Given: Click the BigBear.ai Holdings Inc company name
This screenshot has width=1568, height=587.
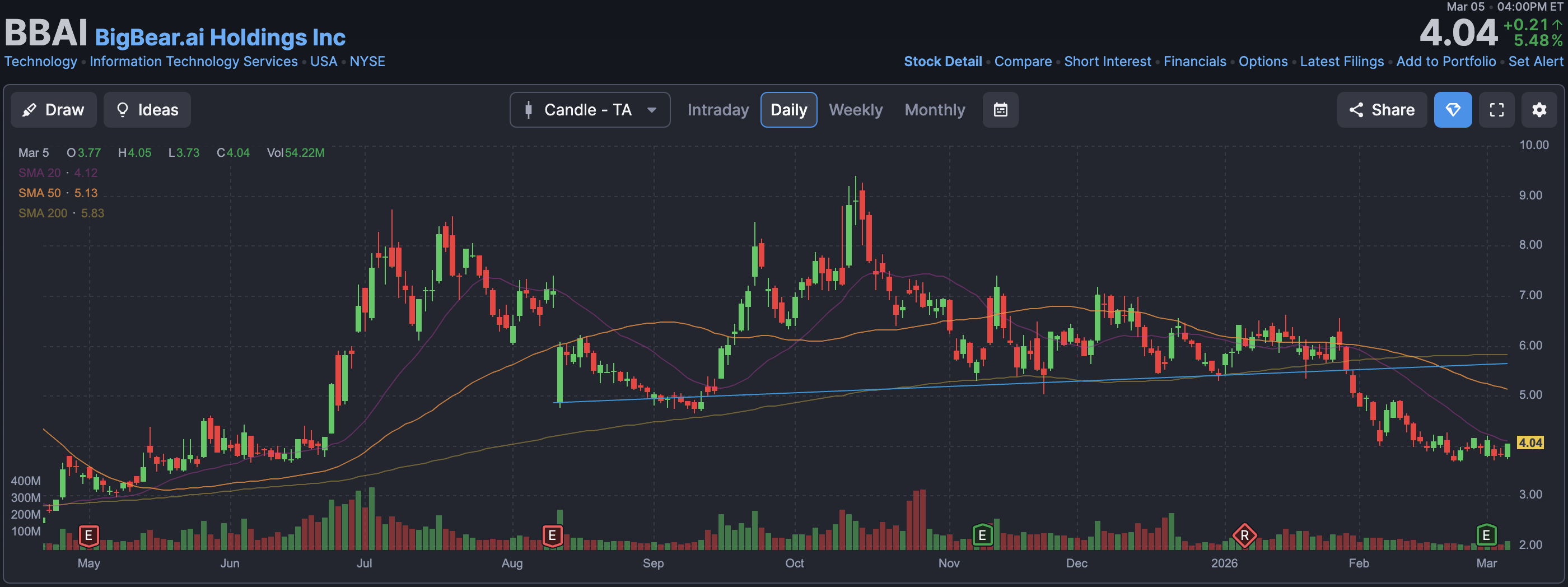Looking at the screenshot, I should tap(220, 38).
